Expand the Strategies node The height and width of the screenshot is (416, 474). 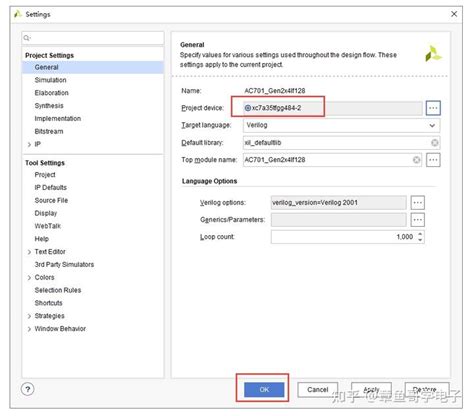tap(29, 316)
